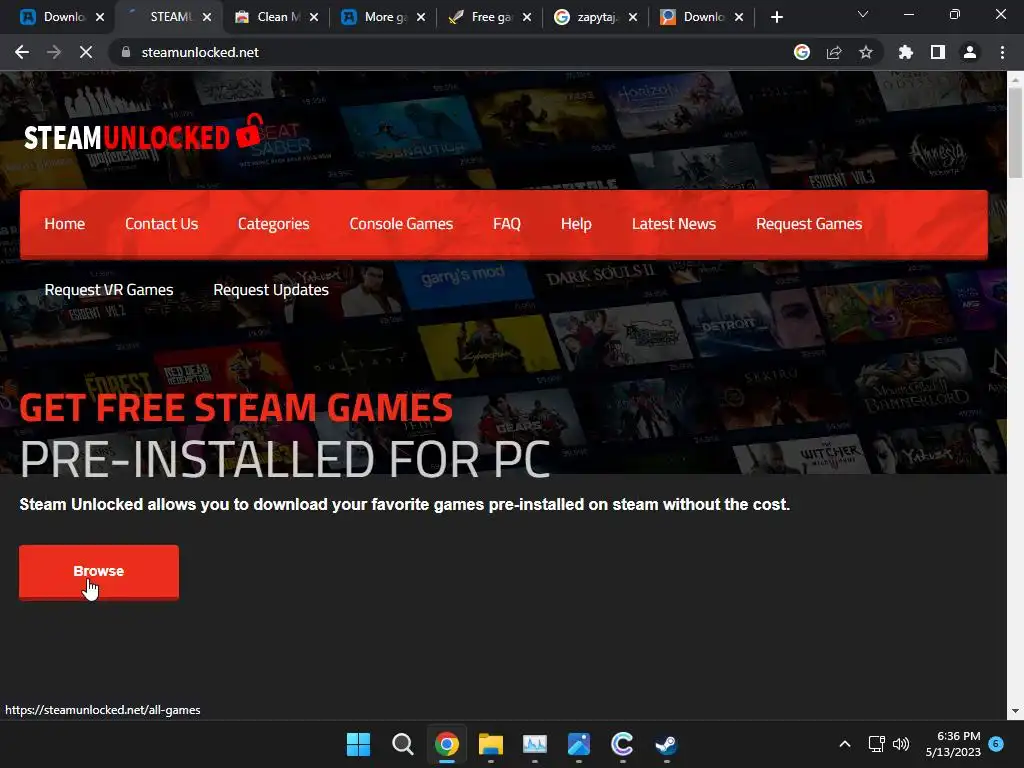
Task: Open the Categories menu item
Action: [274, 224]
